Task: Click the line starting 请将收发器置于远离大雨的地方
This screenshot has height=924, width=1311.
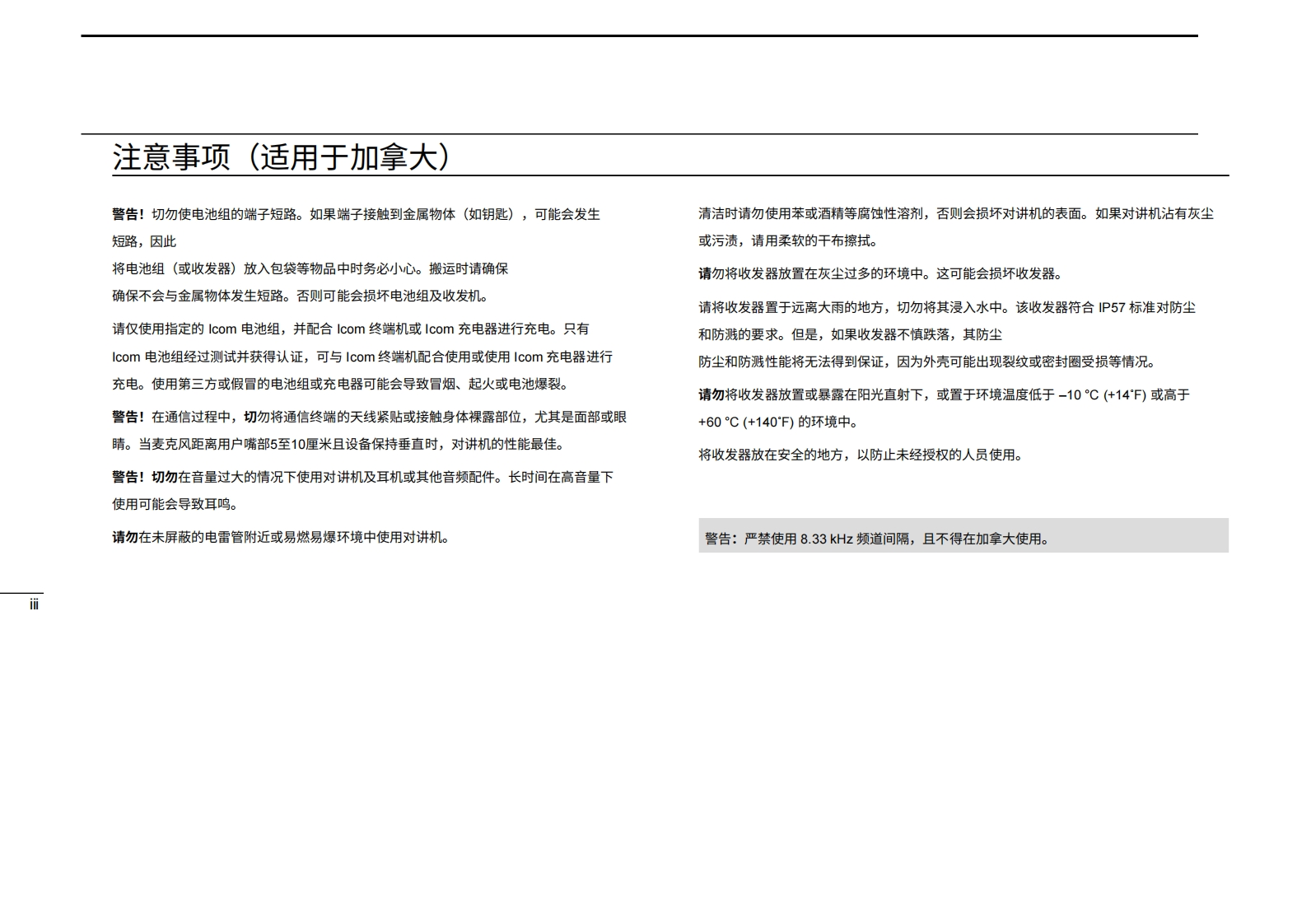Action: pos(946,308)
